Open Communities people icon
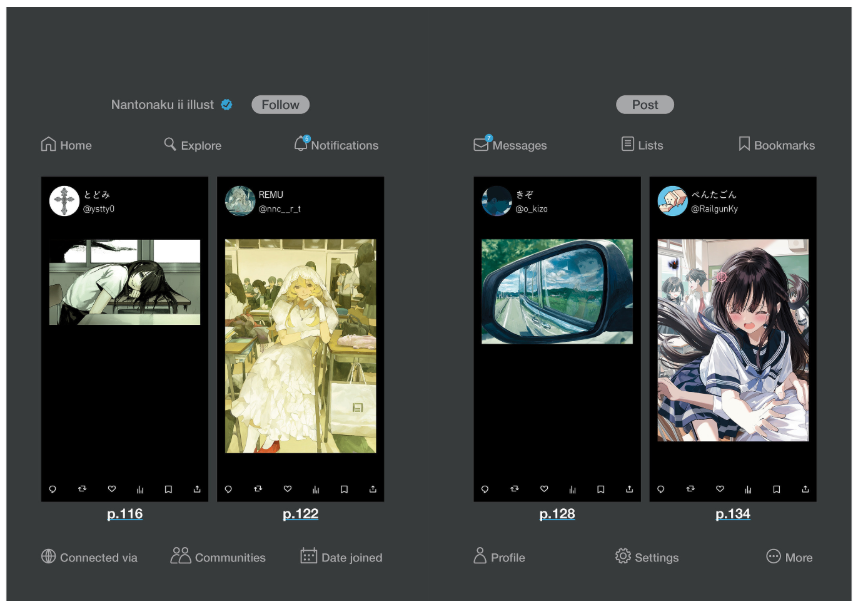The width and height of the screenshot is (855, 602). click(x=180, y=556)
